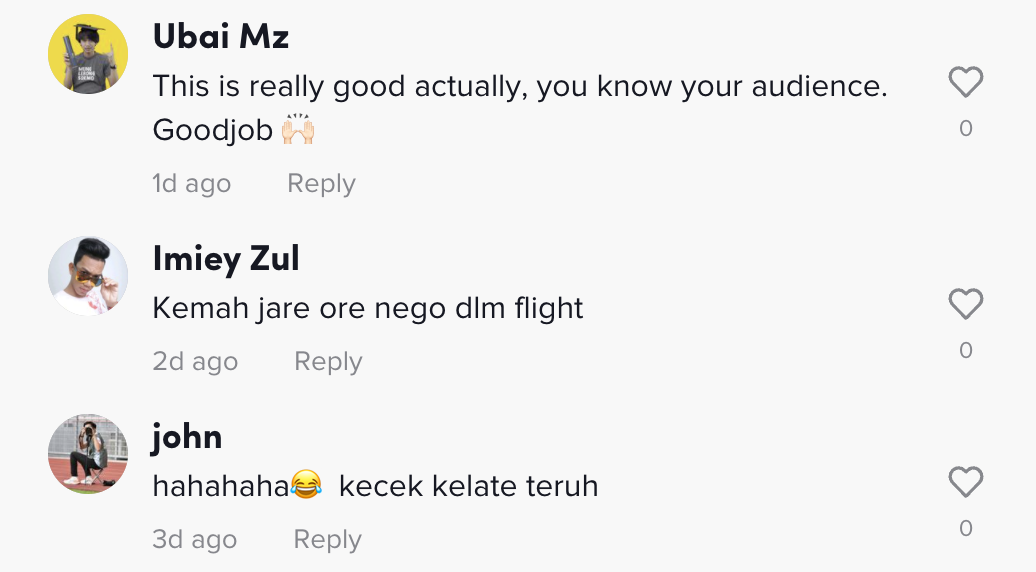The height and width of the screenshot is (572, 1036).
Task: Click the "2d ago" timestamp
Action: [195, 362]
